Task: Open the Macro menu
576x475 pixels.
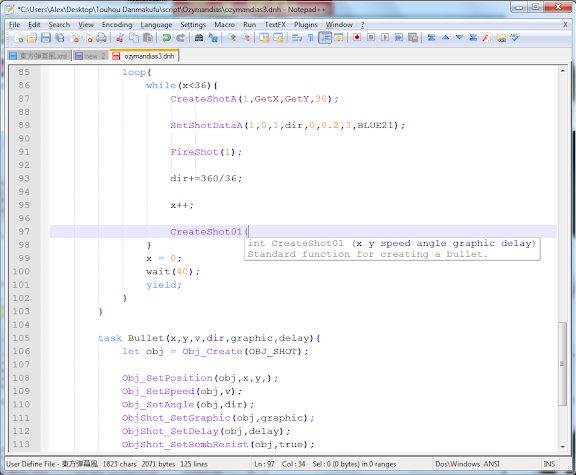Action: 224,25
